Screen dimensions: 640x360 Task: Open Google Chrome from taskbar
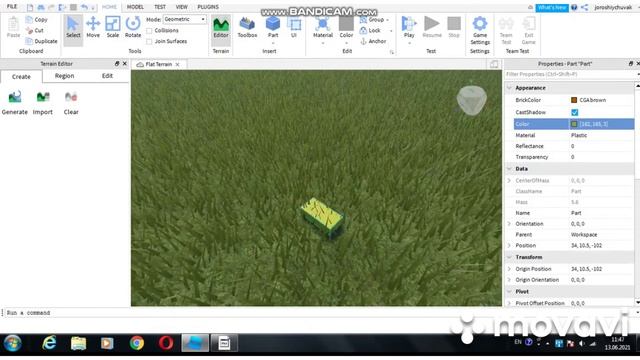pos(137,343)
